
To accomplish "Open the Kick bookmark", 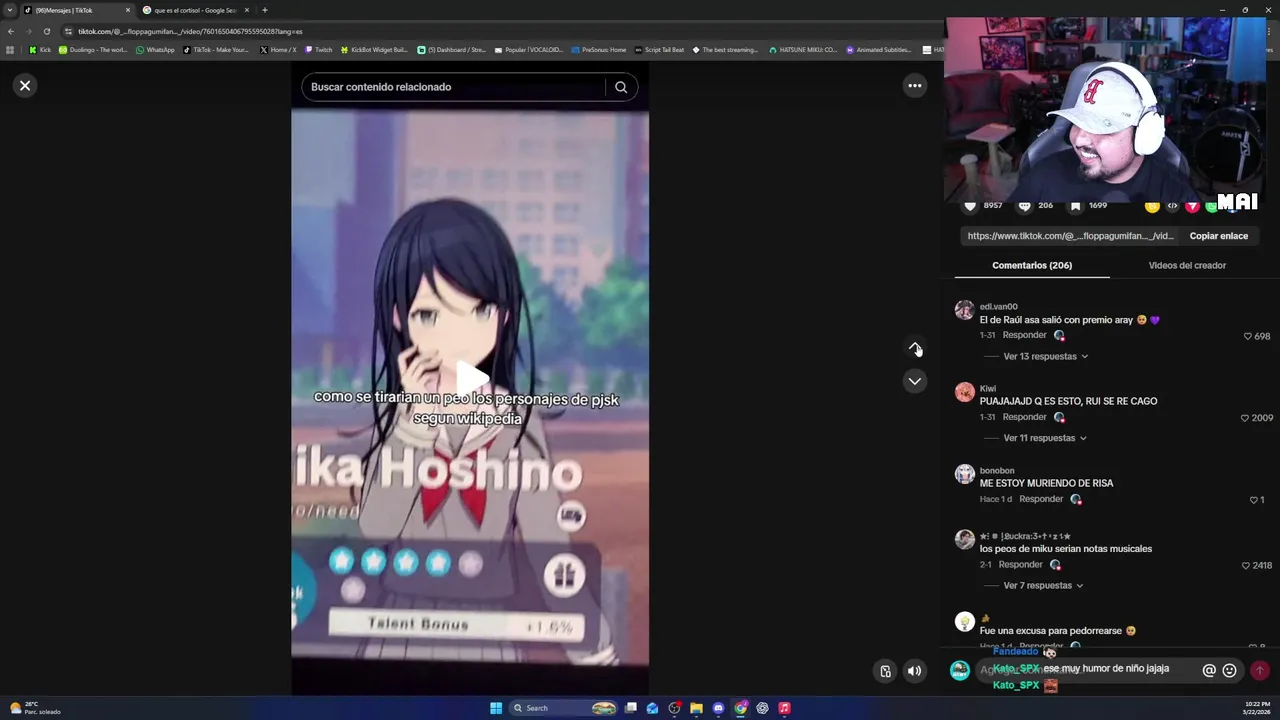I will (x=40, y=50).
